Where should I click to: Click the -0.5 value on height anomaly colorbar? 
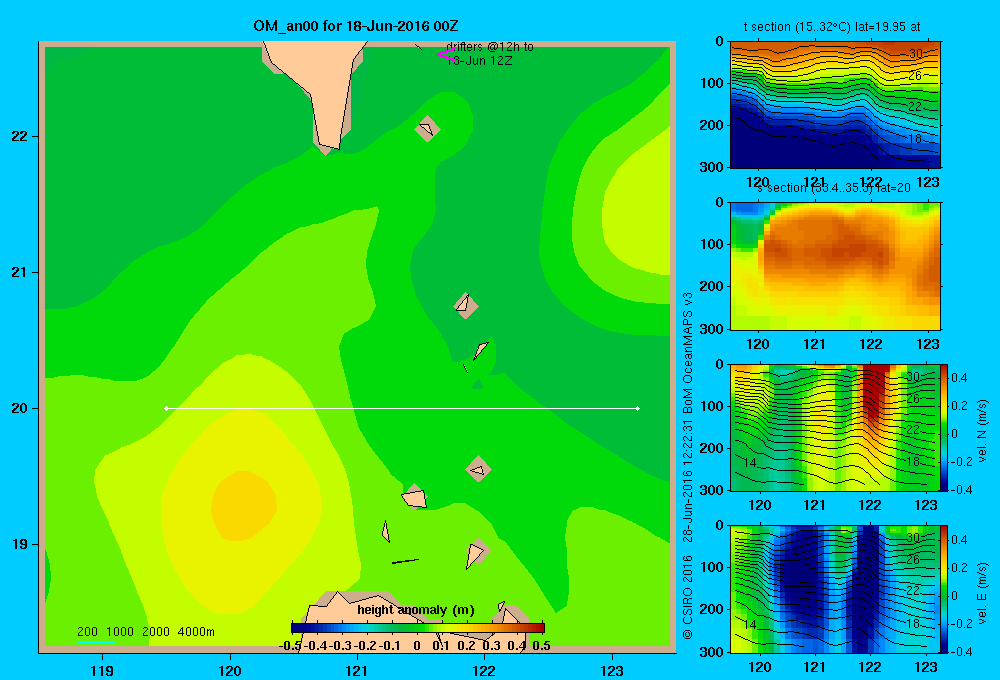coord(290,646)
